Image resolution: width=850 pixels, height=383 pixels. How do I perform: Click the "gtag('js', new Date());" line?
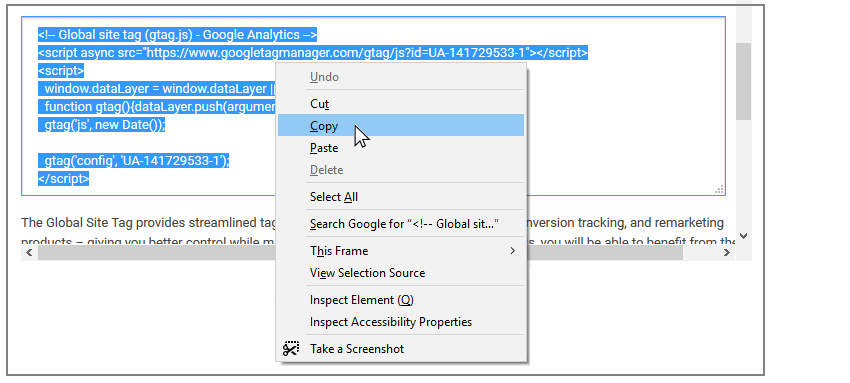point(101,125)
